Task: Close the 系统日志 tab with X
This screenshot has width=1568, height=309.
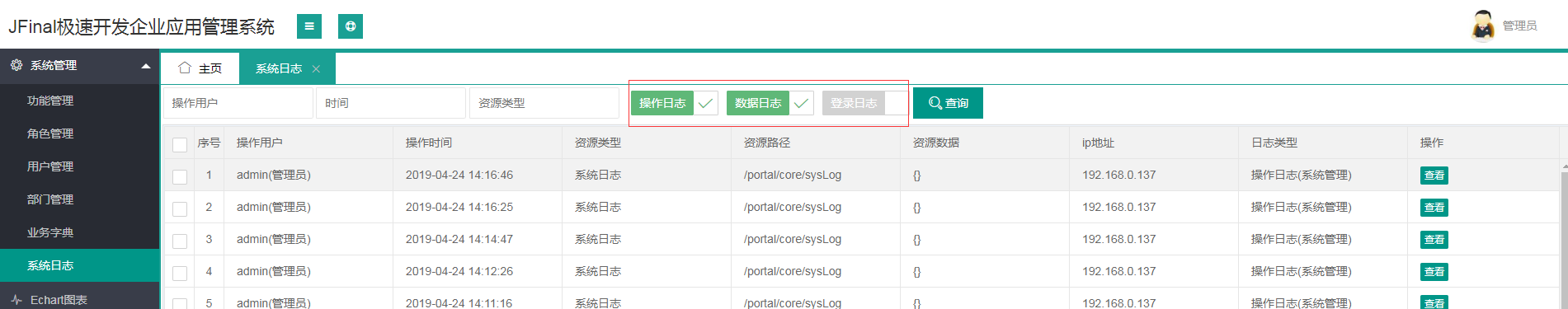Action: (316, 68)
